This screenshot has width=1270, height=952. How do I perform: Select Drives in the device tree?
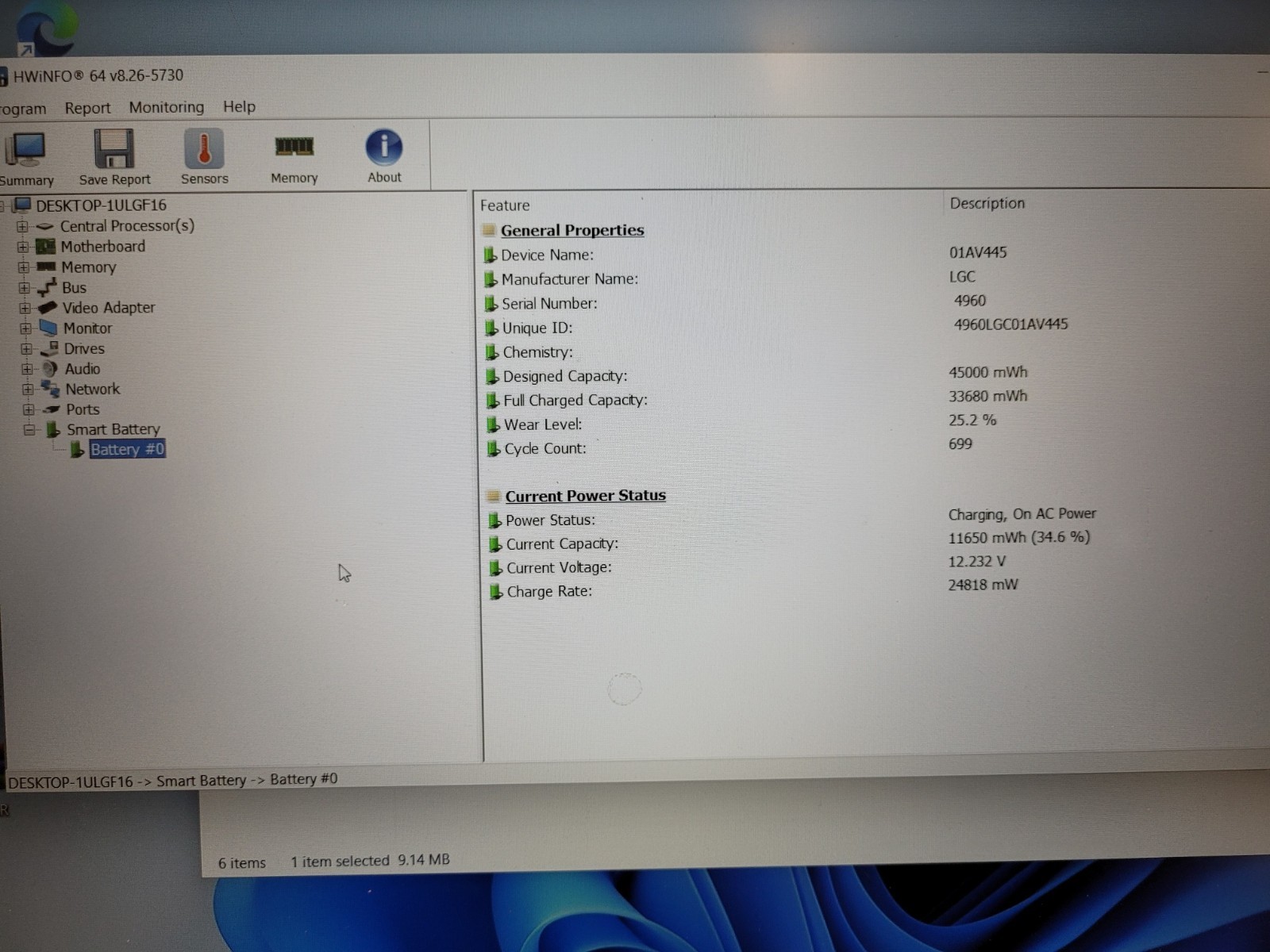84,349
